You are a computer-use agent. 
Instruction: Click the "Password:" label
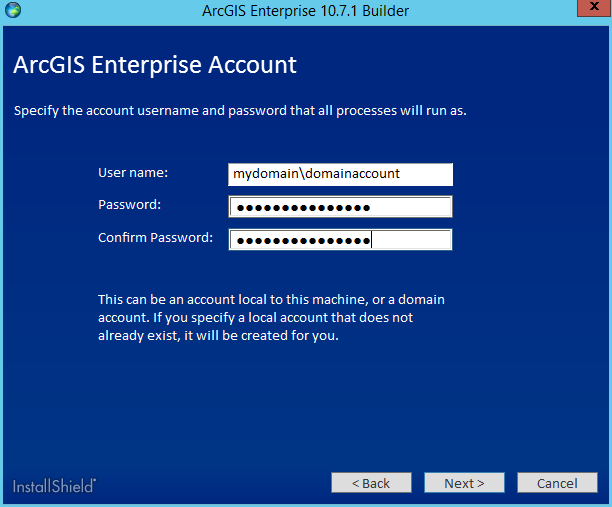pyautogui.click(x=130, y=205)
